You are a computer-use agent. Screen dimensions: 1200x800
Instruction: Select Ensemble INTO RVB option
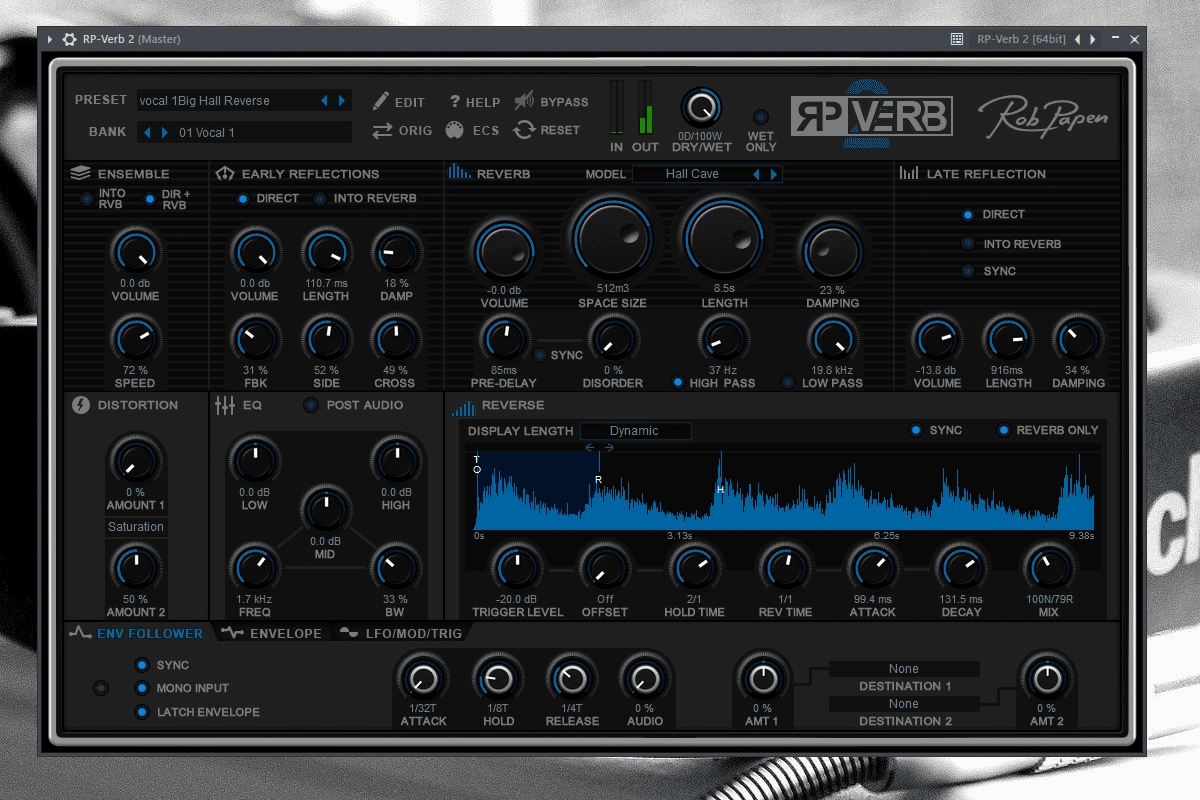(88, 199)
